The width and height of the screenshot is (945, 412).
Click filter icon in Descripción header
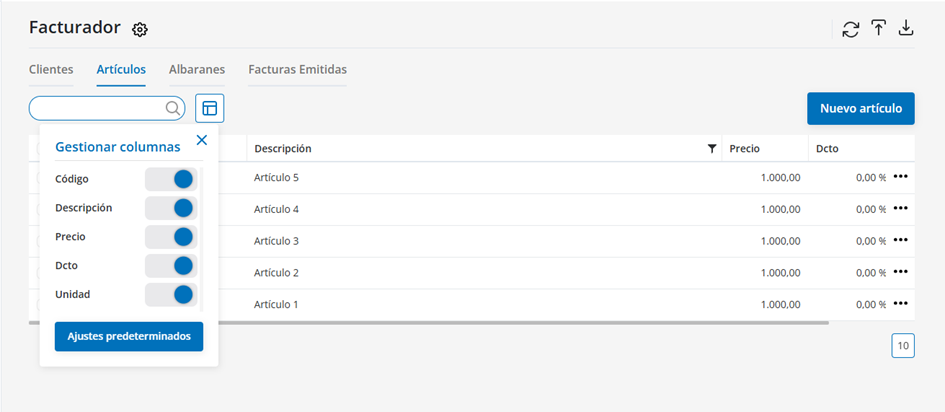pos(712,149)
